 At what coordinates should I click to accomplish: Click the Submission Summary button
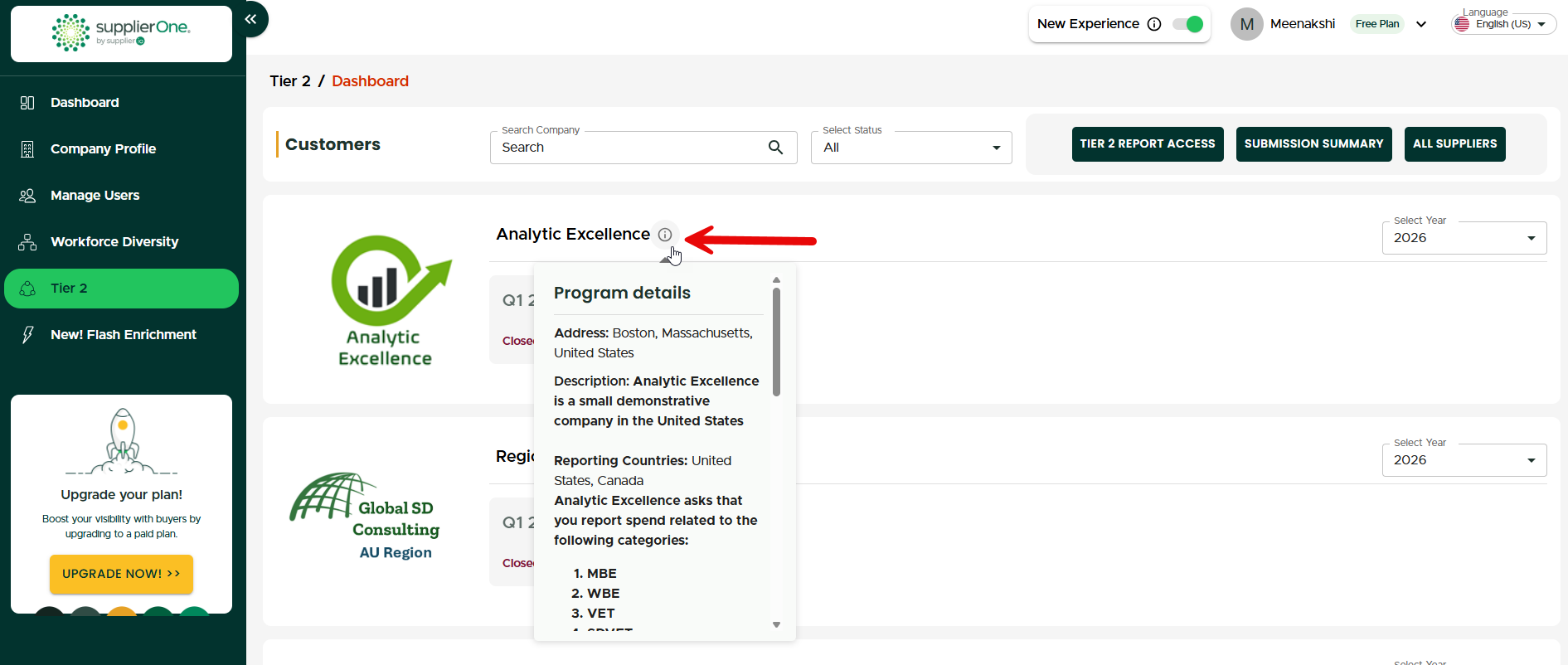[1314, 144]
